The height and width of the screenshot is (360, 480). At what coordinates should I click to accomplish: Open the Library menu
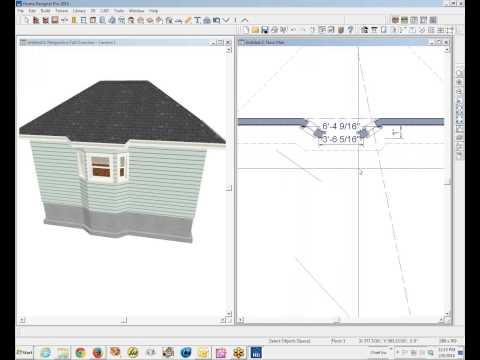click(79, 11)
